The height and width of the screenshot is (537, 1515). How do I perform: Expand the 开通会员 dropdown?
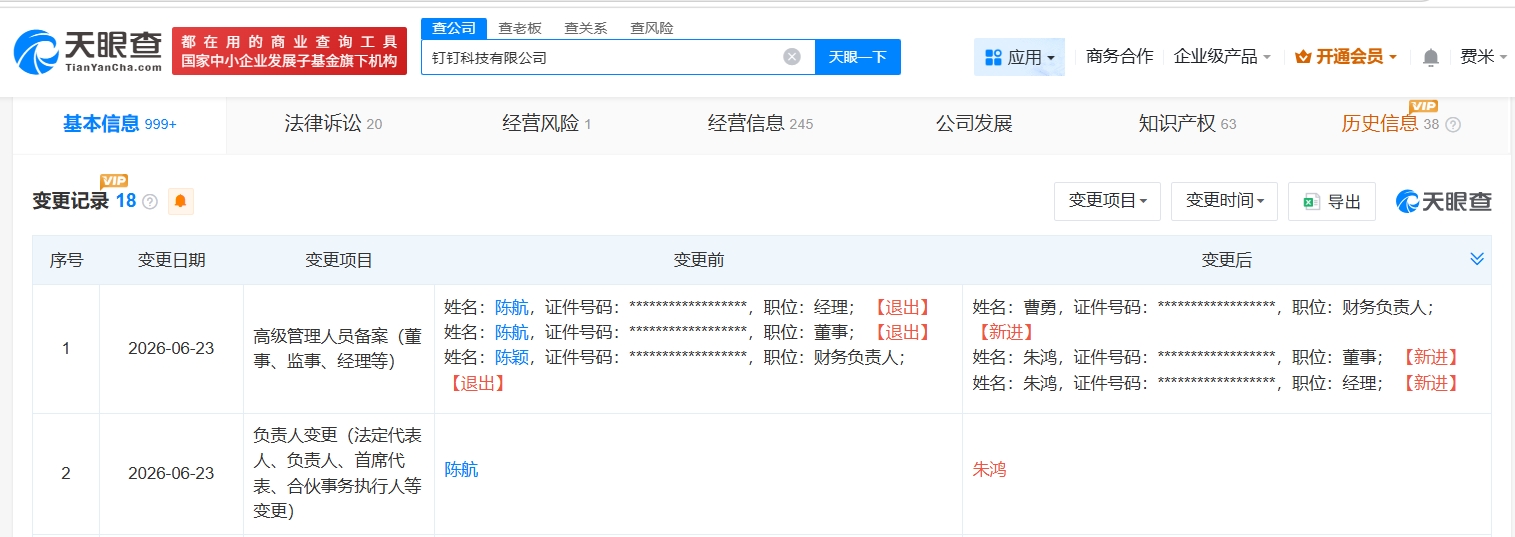pyautogui.click(x=1346, y=57)
